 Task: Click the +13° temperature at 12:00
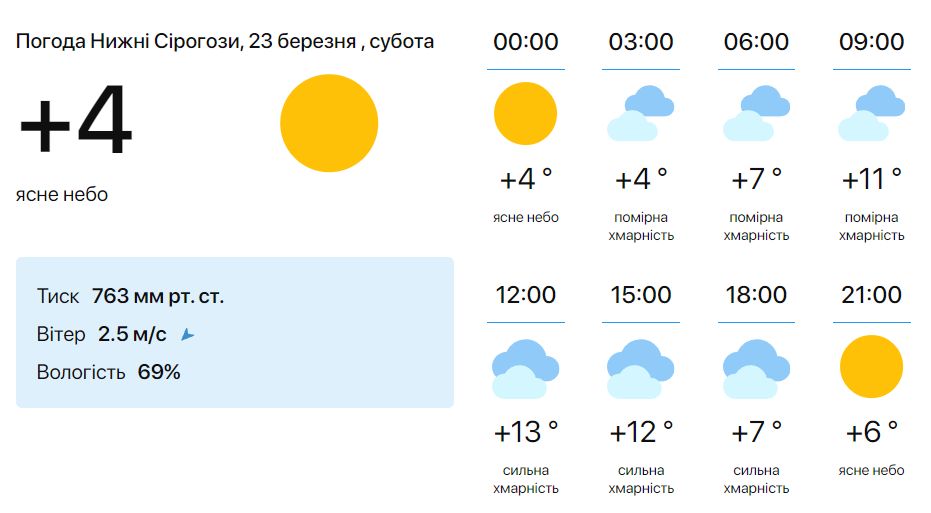(x=526, y=432)
